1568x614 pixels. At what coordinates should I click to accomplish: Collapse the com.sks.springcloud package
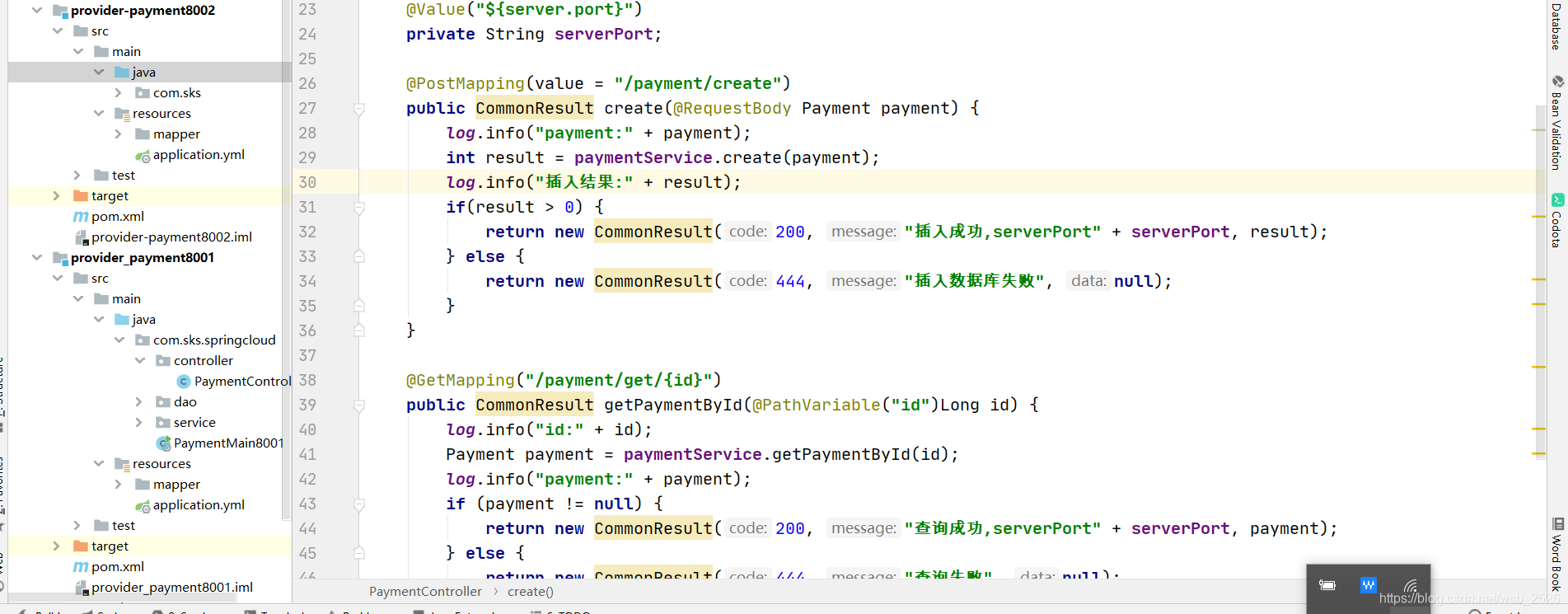pyautogui.click(x=119, y=340)
